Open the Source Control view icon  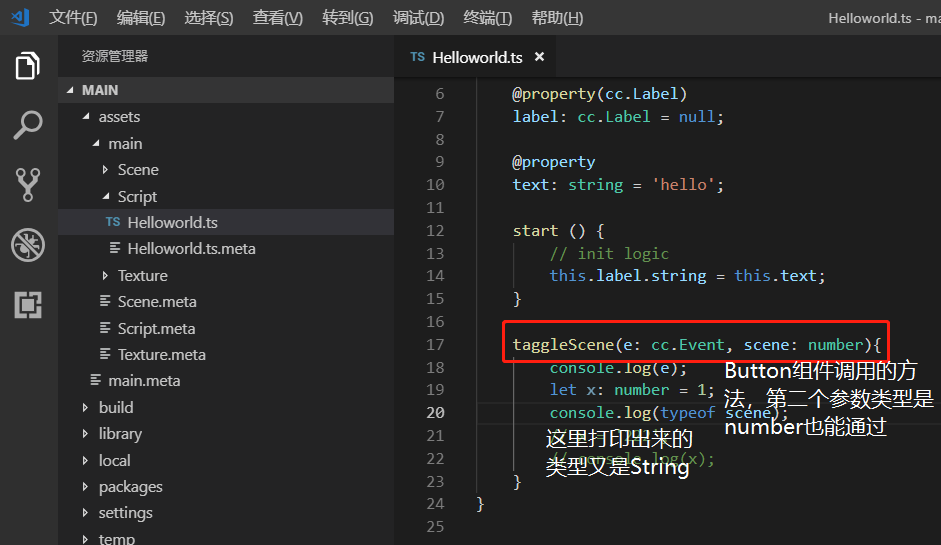(28, 185)
